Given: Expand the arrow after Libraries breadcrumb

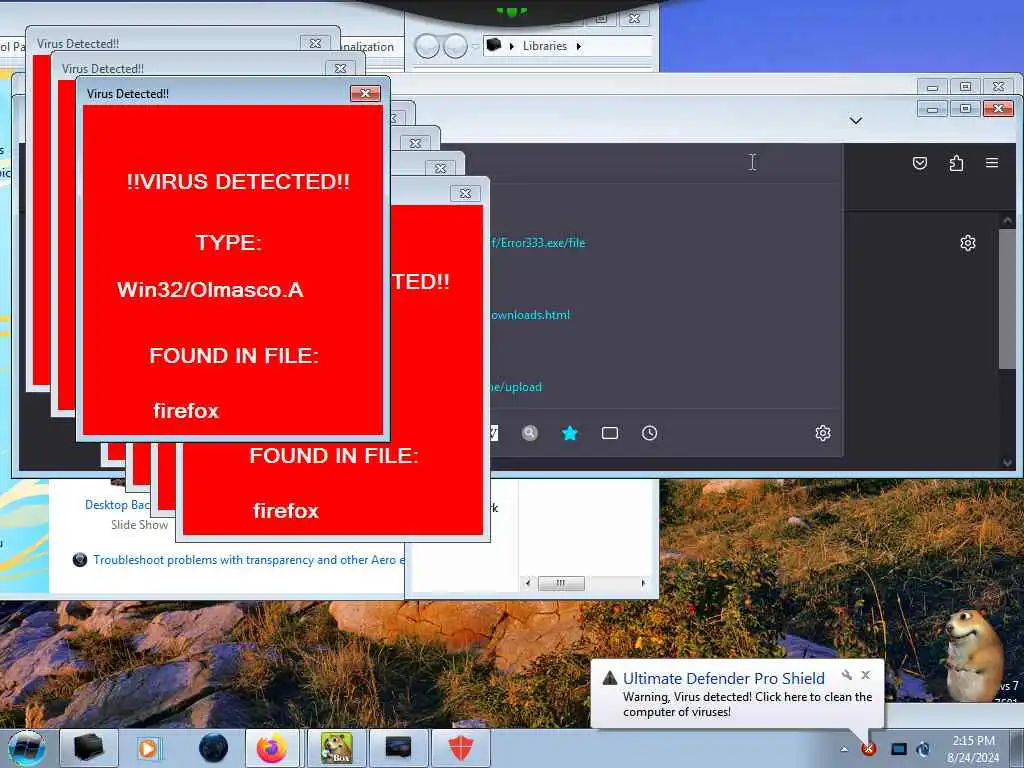Looking at the screenshot, I should (x=579, y=46).
